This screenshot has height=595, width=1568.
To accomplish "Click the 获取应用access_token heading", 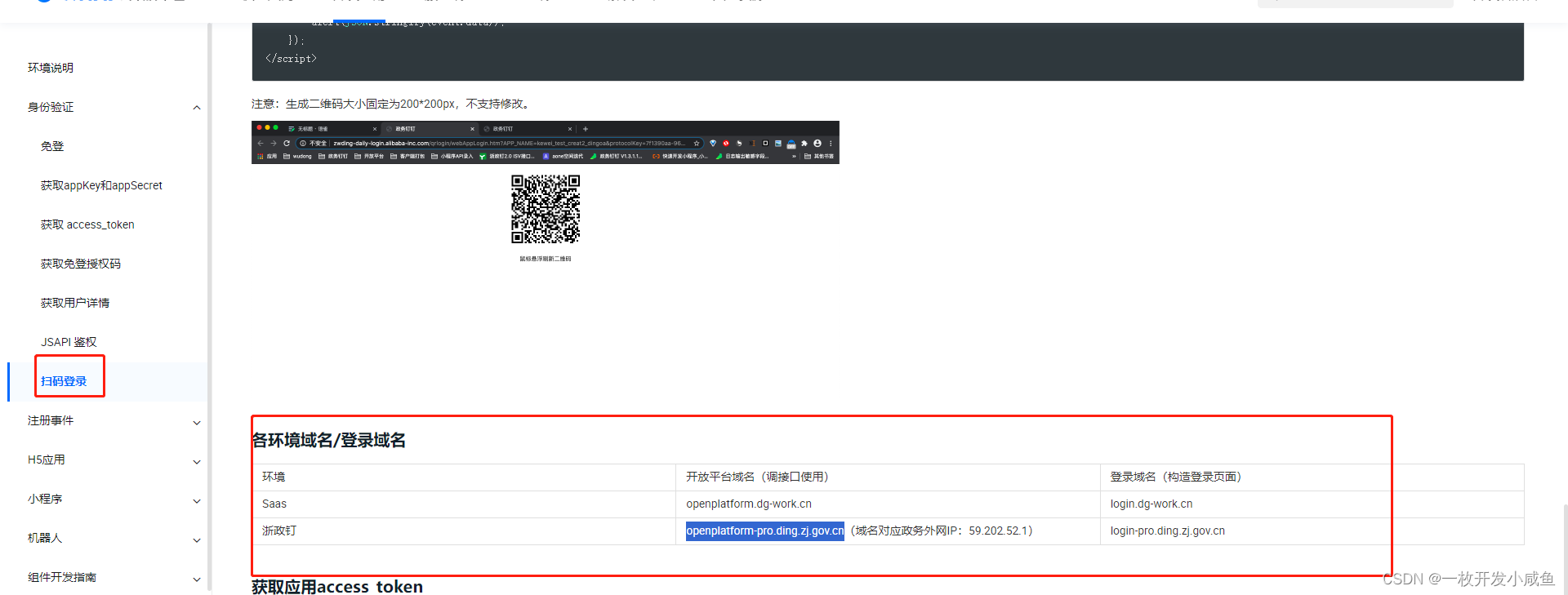I will [x=337, y=586].
